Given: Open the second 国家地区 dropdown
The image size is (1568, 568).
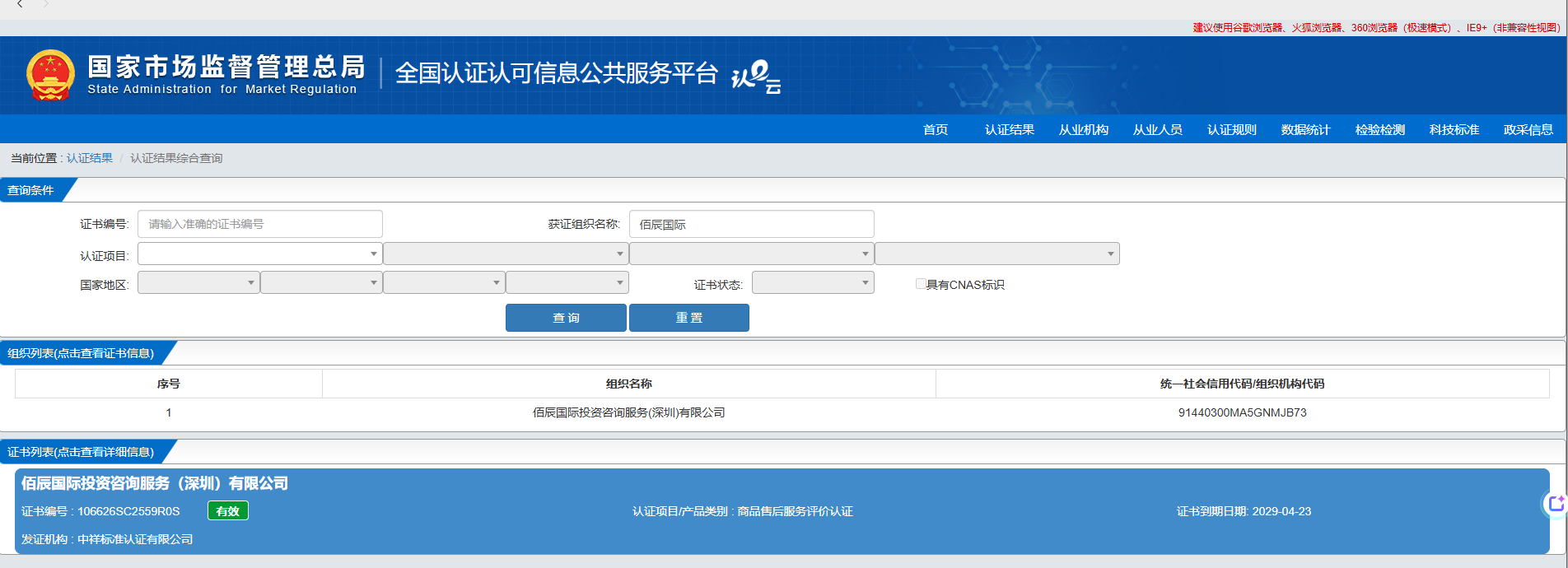Looking at the screenshot, I should click(321, 282).
